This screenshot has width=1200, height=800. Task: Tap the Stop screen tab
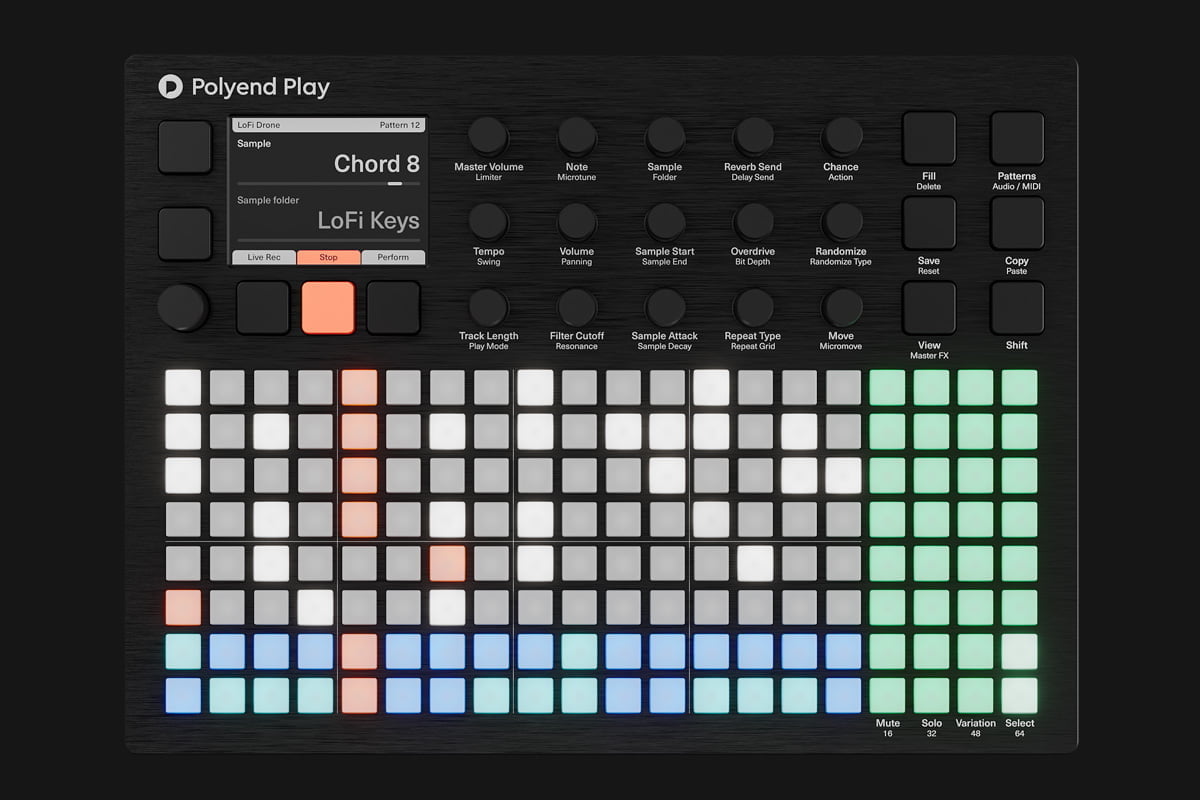(328, 257)
